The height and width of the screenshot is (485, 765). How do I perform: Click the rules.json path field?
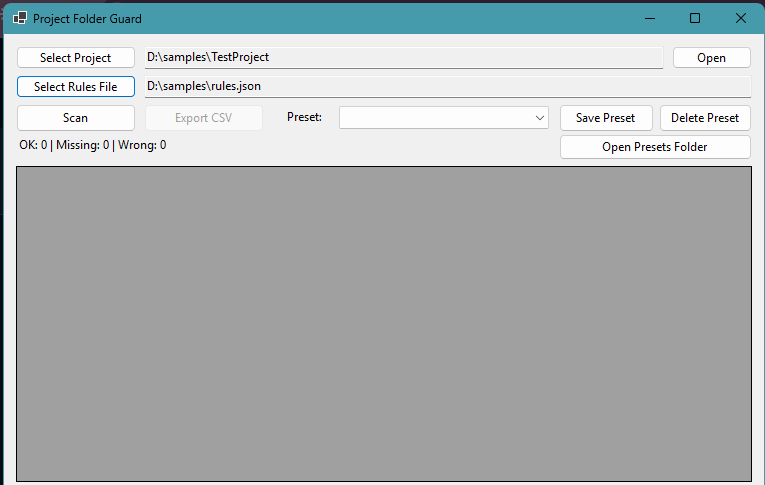point(448,87)
